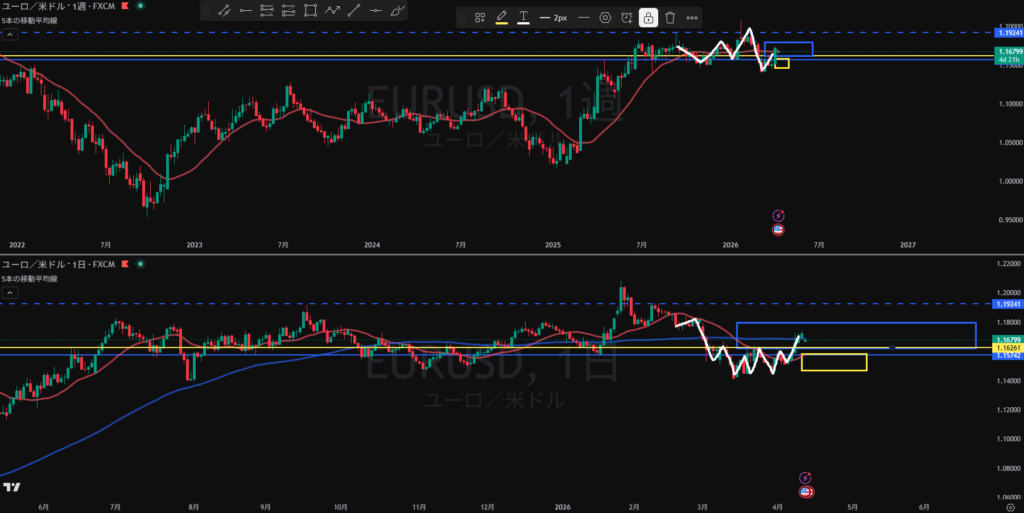
Task: Open drawing templates grid icon
Action: click(x=480, y=18)
